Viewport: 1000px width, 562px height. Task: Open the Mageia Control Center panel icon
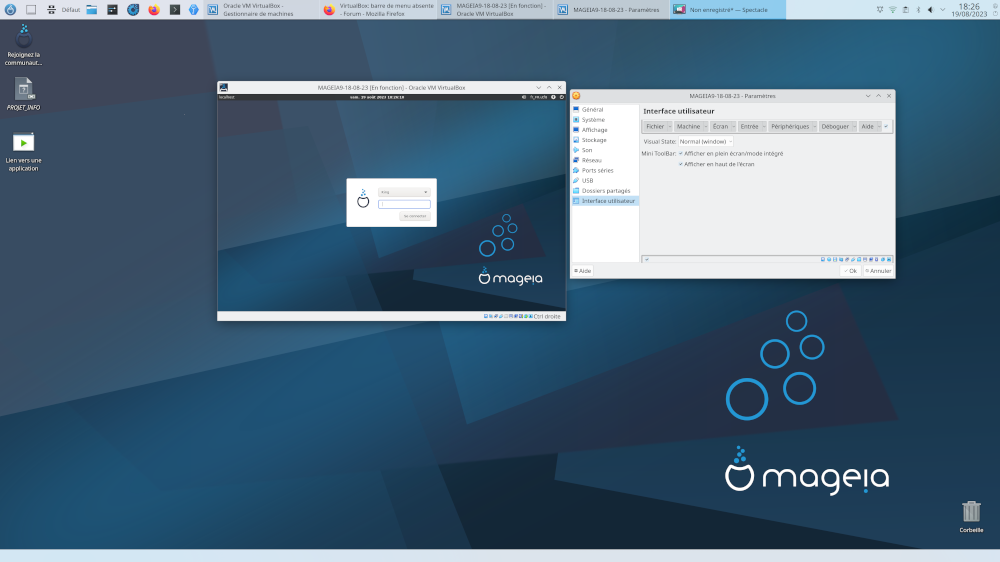click(133, 10)
